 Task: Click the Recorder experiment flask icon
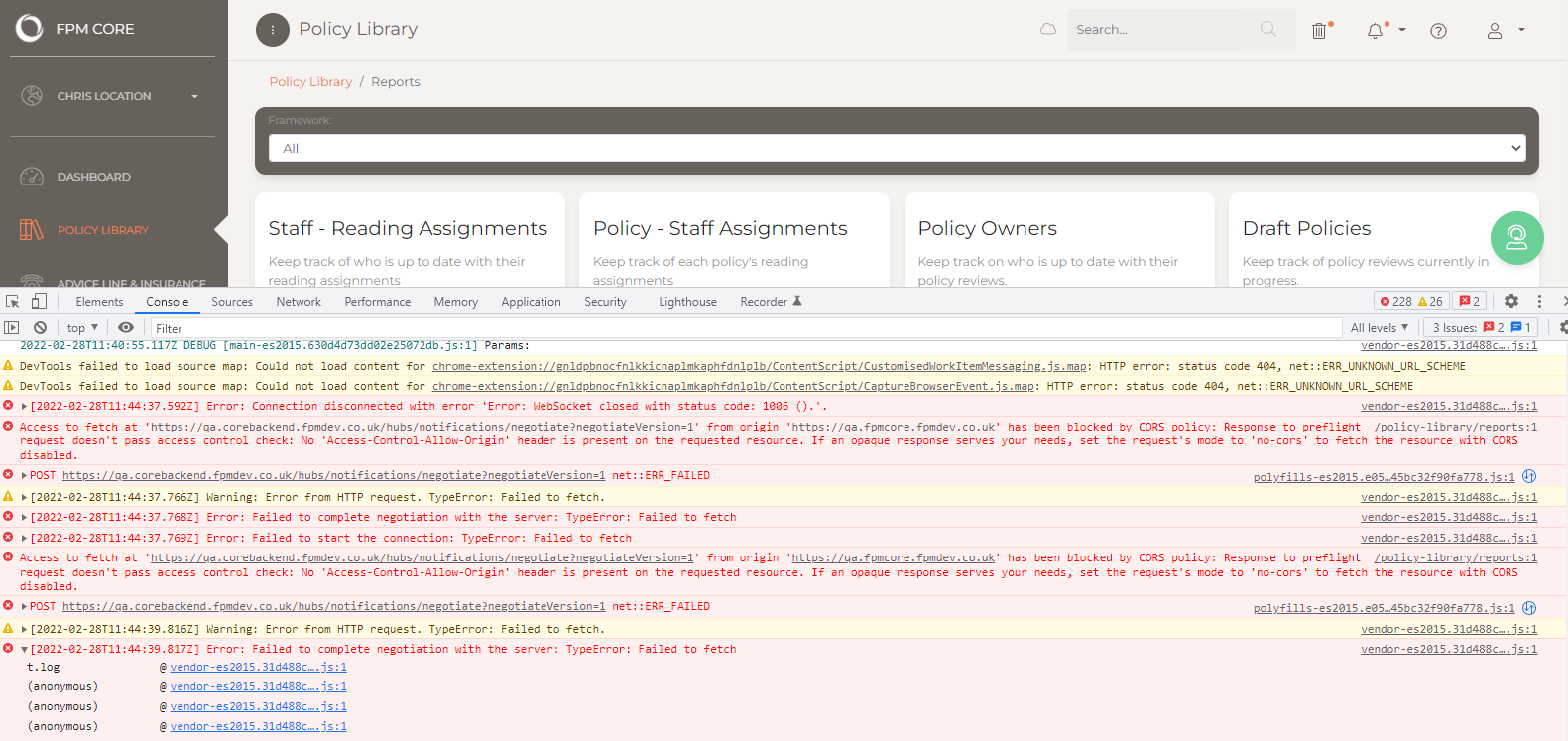(796, 301)
